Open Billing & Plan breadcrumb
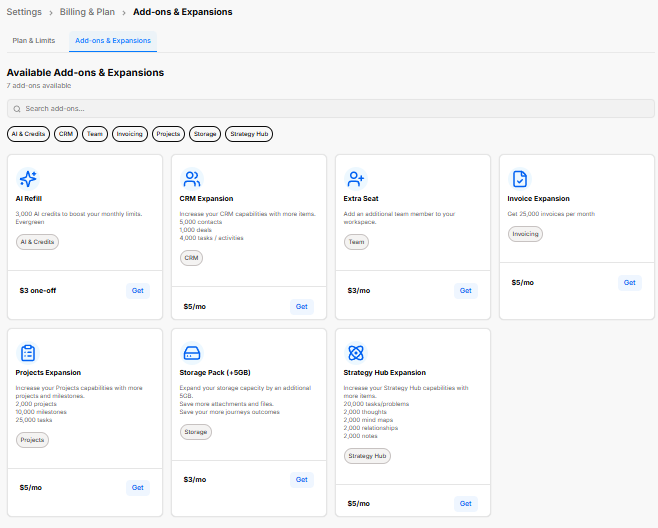This screenshot has height=528, width=658. pyautogui.click(x=87, y=12)
